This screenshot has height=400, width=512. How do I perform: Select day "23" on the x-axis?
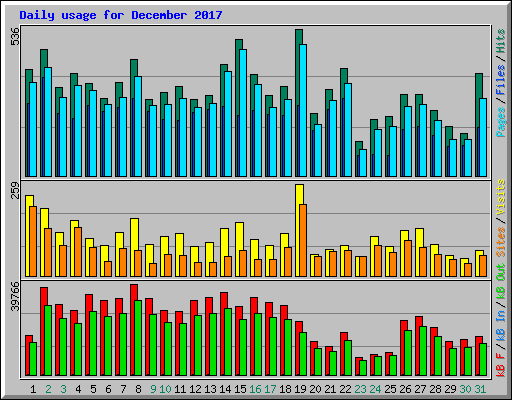tap(360, 389)
